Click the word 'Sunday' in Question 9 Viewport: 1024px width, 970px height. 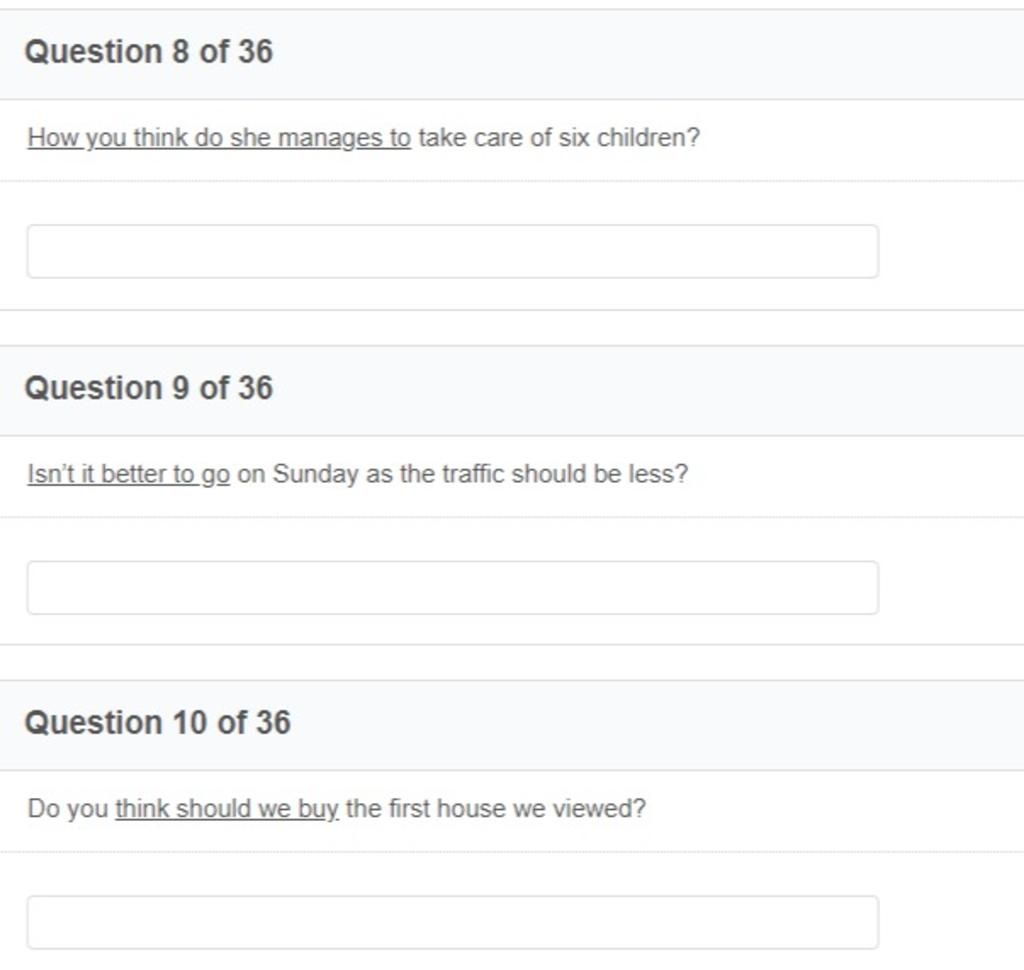(315, 475)
